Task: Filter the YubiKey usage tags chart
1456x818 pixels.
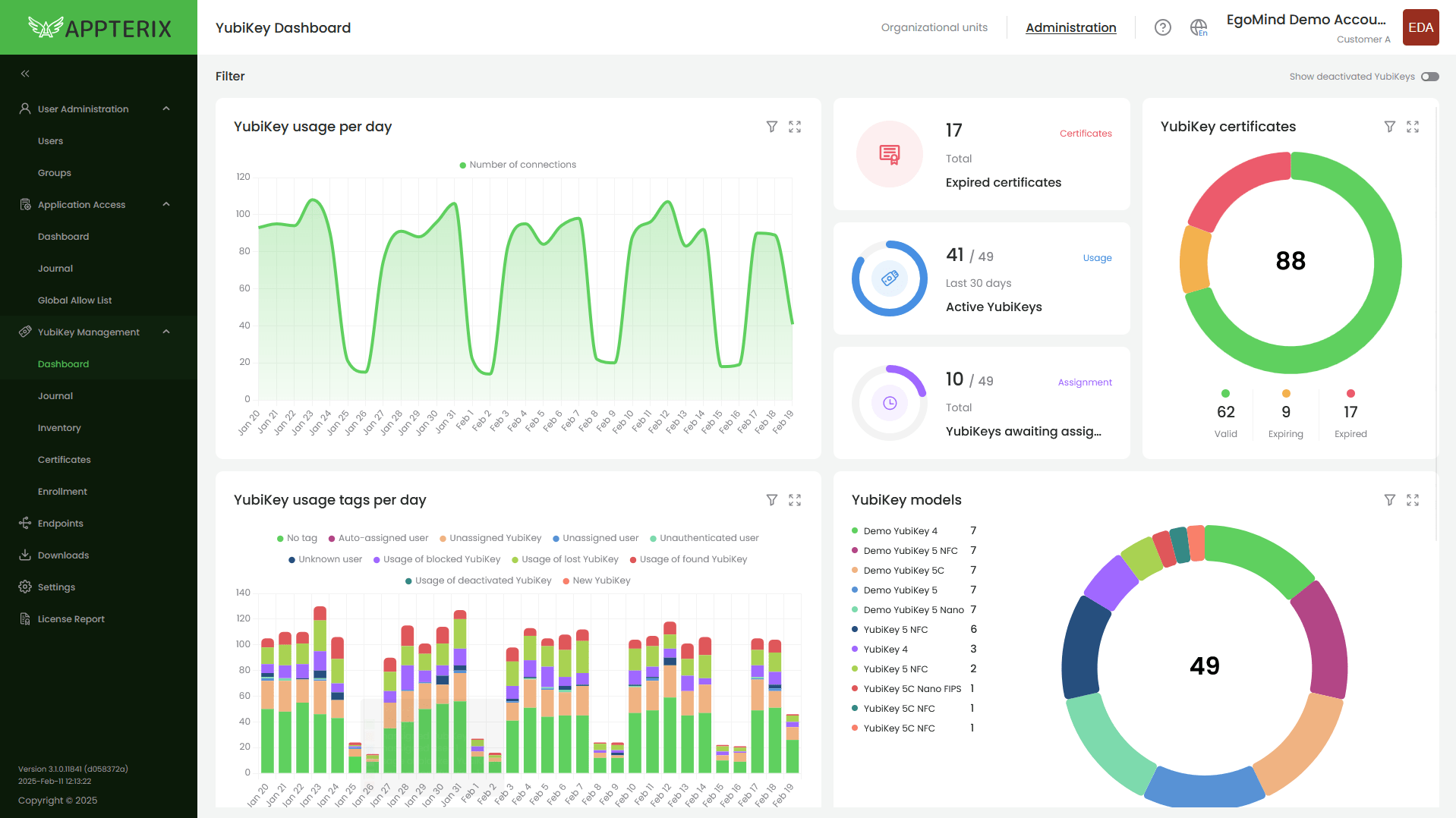Action: (771, 500)
